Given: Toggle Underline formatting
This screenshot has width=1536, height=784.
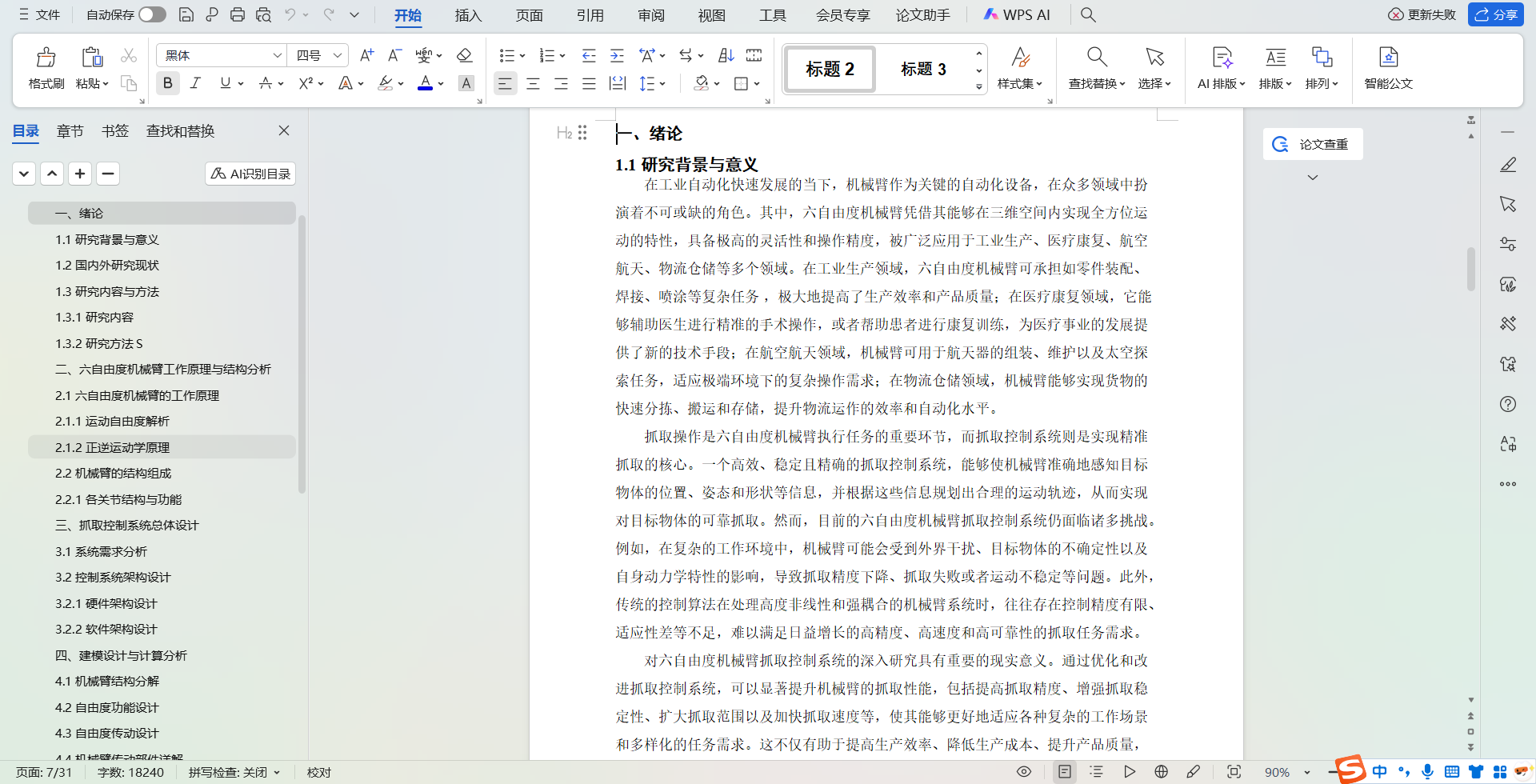Looking at the screenshot, I should coord(226,83).
